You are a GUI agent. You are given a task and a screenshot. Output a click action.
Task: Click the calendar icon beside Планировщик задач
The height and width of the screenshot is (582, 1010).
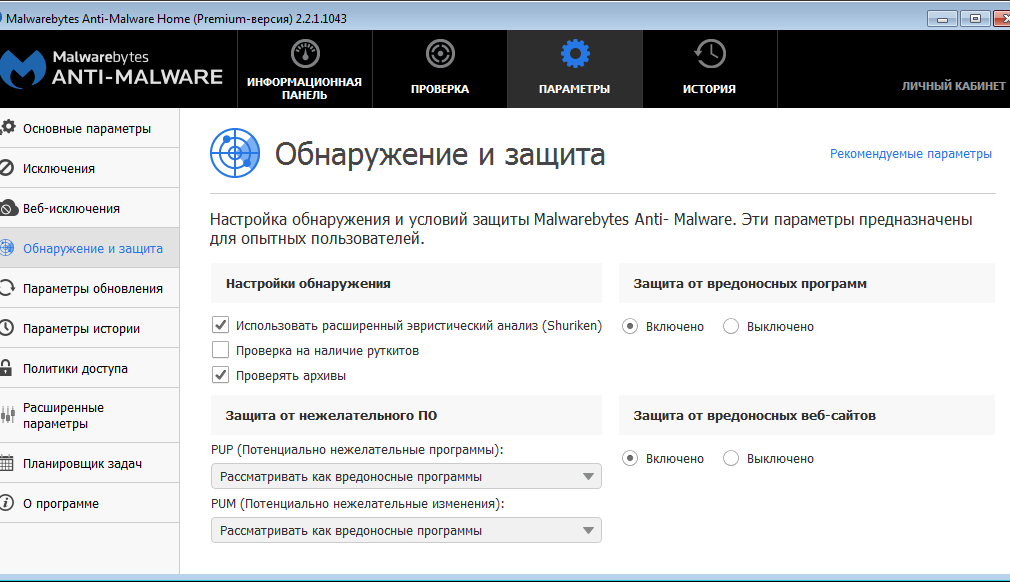pos(6,463)
